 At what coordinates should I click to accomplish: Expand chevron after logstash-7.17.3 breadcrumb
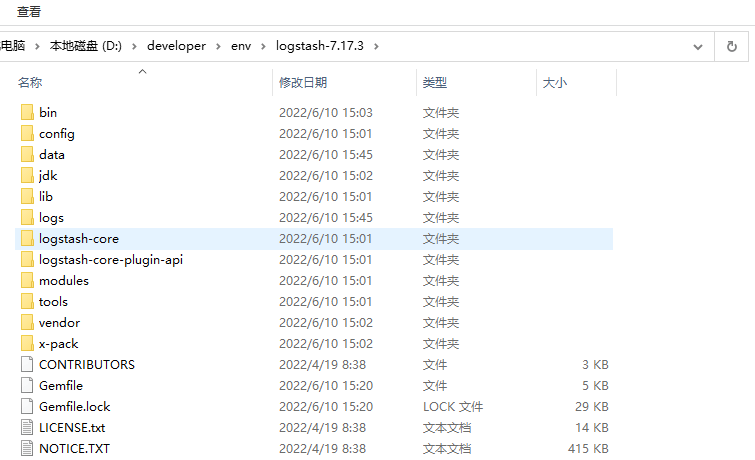coord(376,46)
